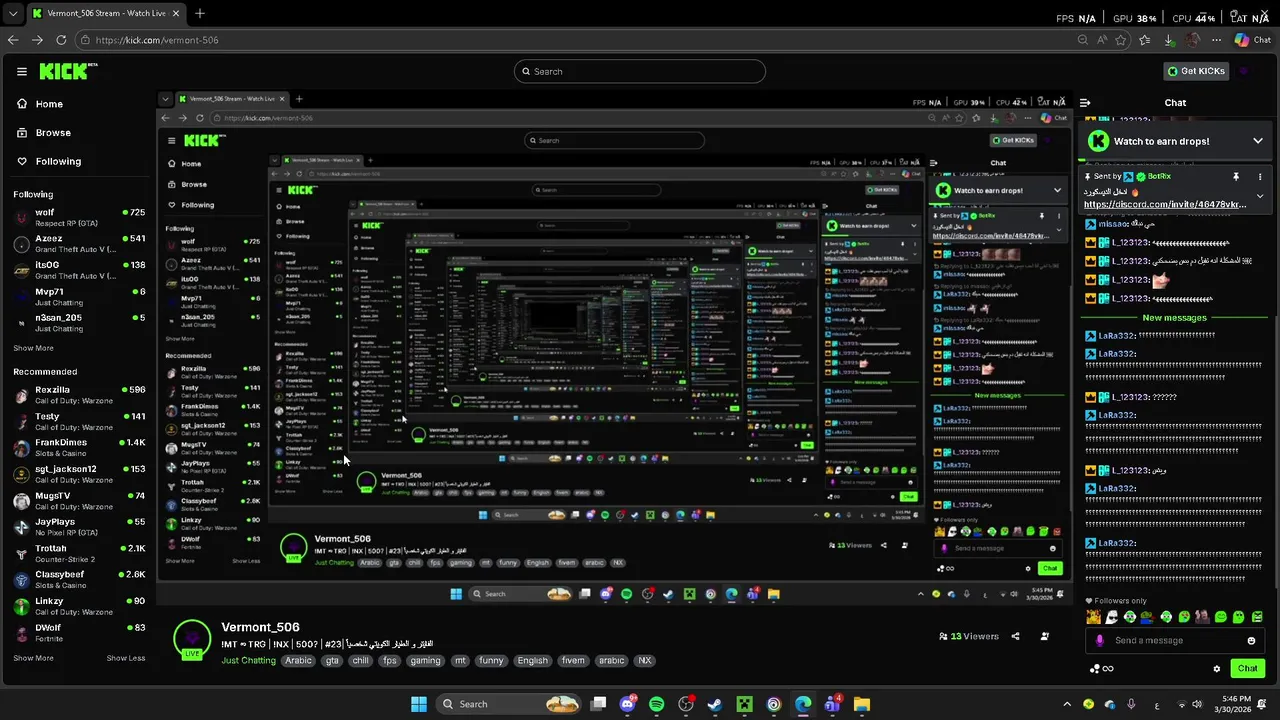Click the purple microphone icon in chat input
The width and height of the screenshot is (1280, 720).
point(1100,641)
